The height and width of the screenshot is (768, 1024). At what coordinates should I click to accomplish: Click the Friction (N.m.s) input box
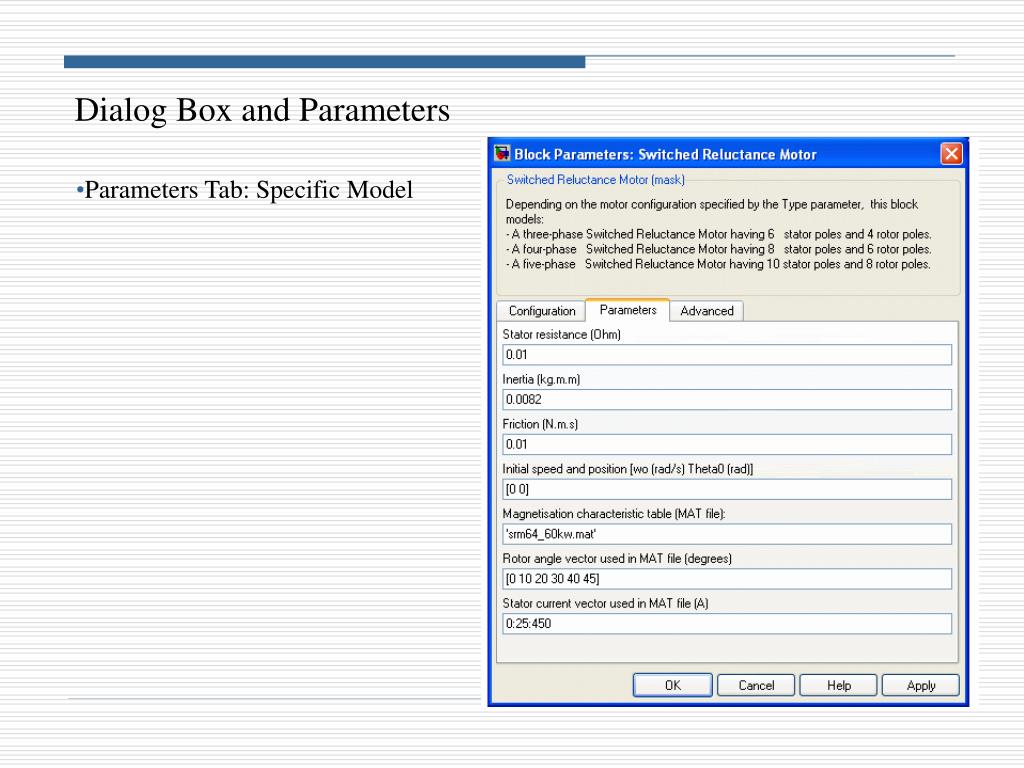click(727, 445)
